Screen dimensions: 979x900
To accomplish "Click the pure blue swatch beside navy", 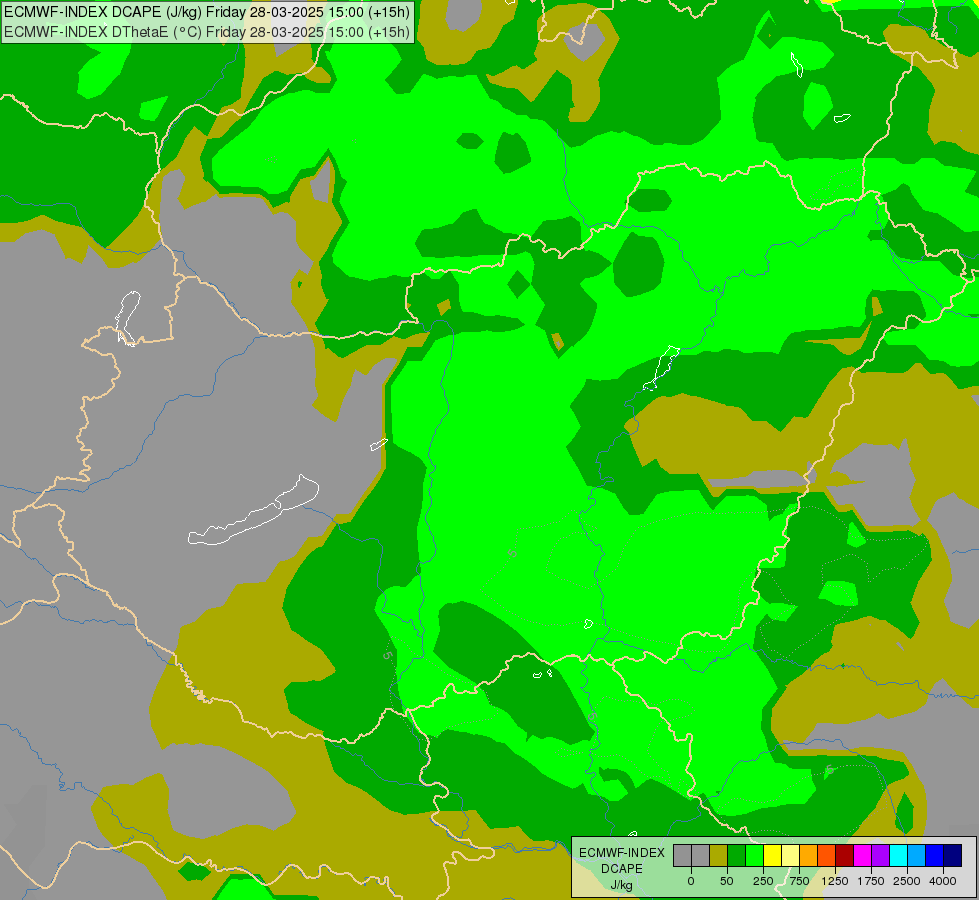I will (934, 855).
